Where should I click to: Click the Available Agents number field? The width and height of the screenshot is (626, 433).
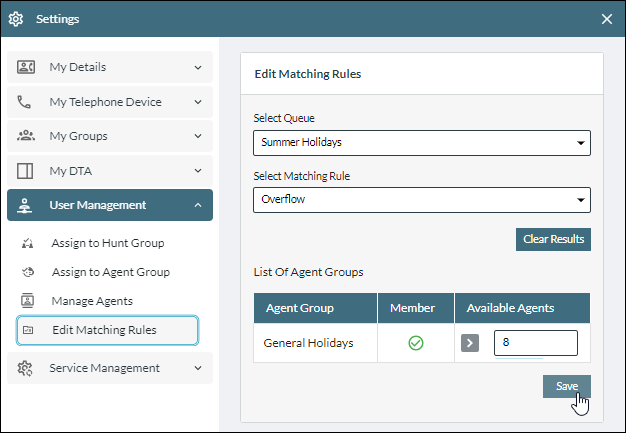coord(535,342)
